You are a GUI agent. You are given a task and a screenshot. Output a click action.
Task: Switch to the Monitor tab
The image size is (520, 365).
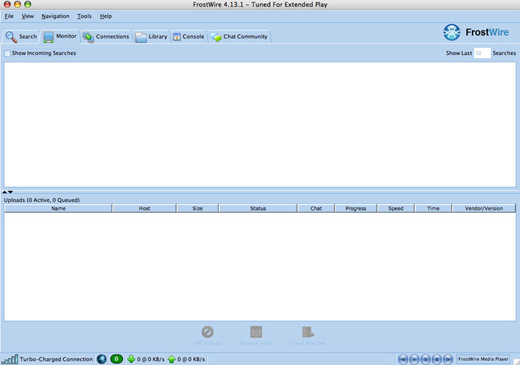point(60,36)
